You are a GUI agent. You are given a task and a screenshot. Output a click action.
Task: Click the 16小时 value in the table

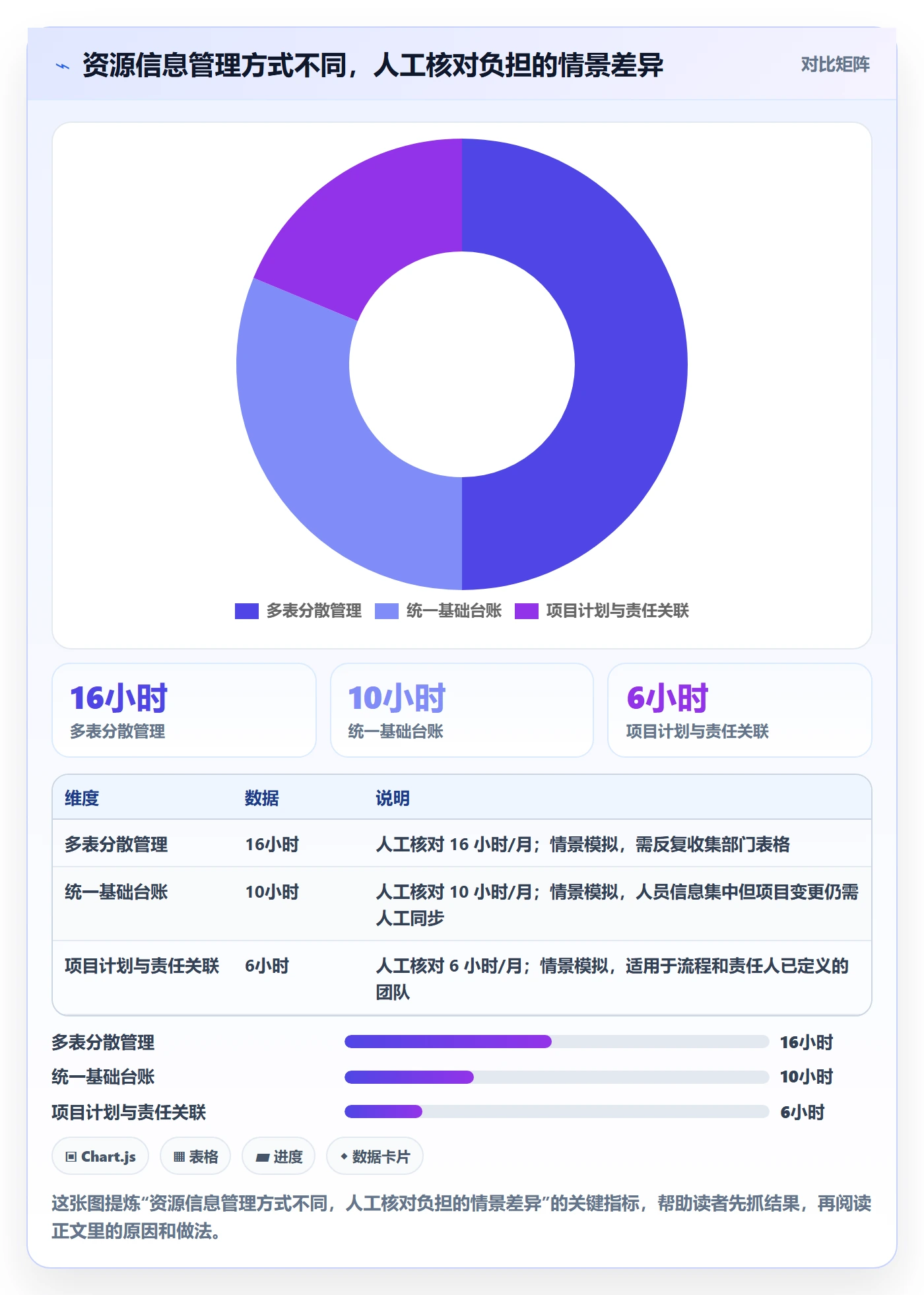[272, 844]
